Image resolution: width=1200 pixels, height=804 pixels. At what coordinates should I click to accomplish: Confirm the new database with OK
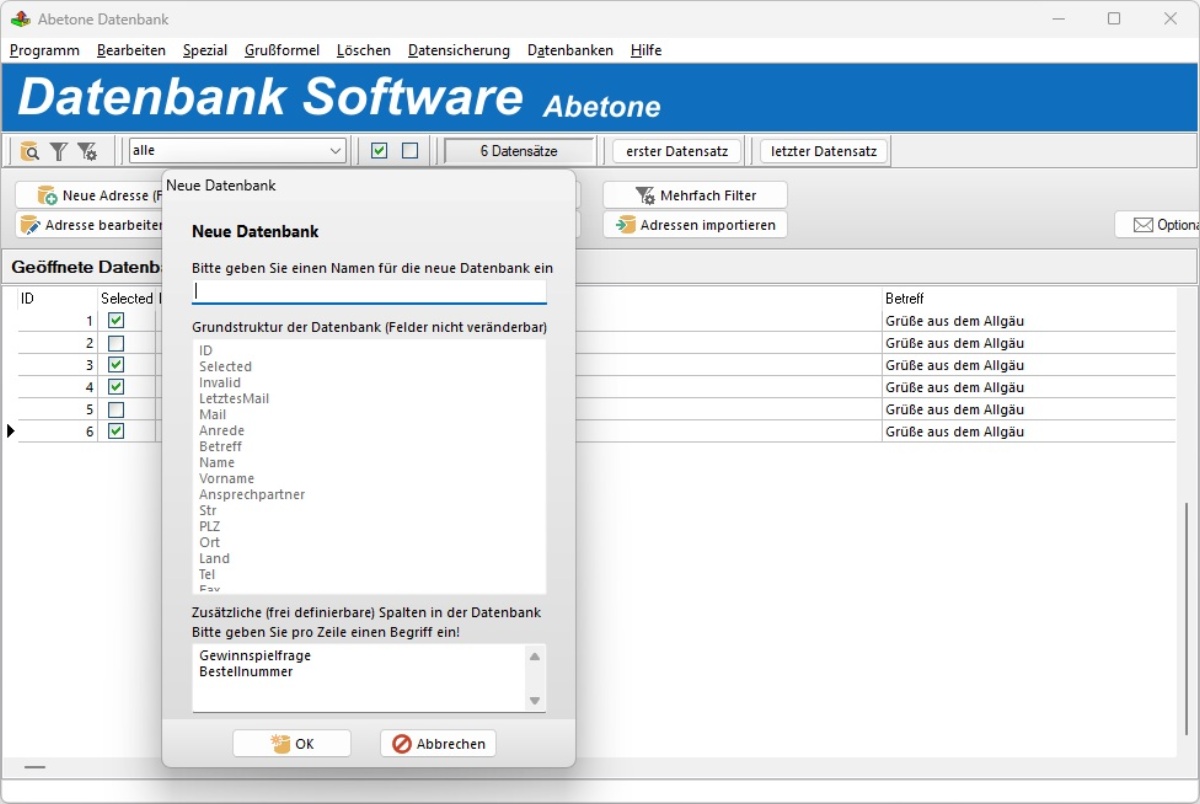coord(292,744)
